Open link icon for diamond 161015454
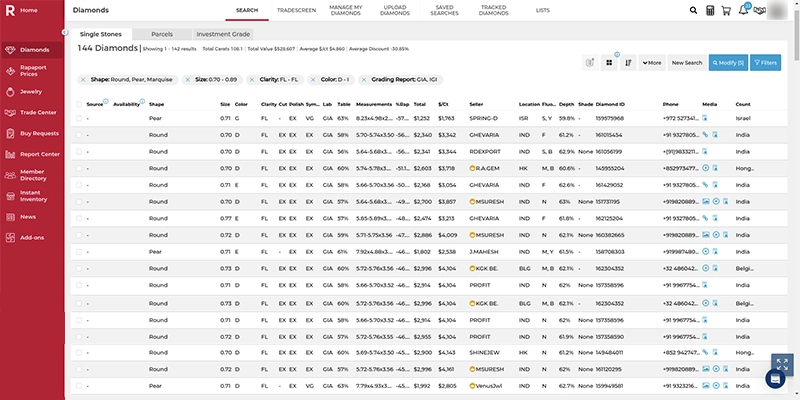Screen dimensions: 800x400 click(705, 135)
